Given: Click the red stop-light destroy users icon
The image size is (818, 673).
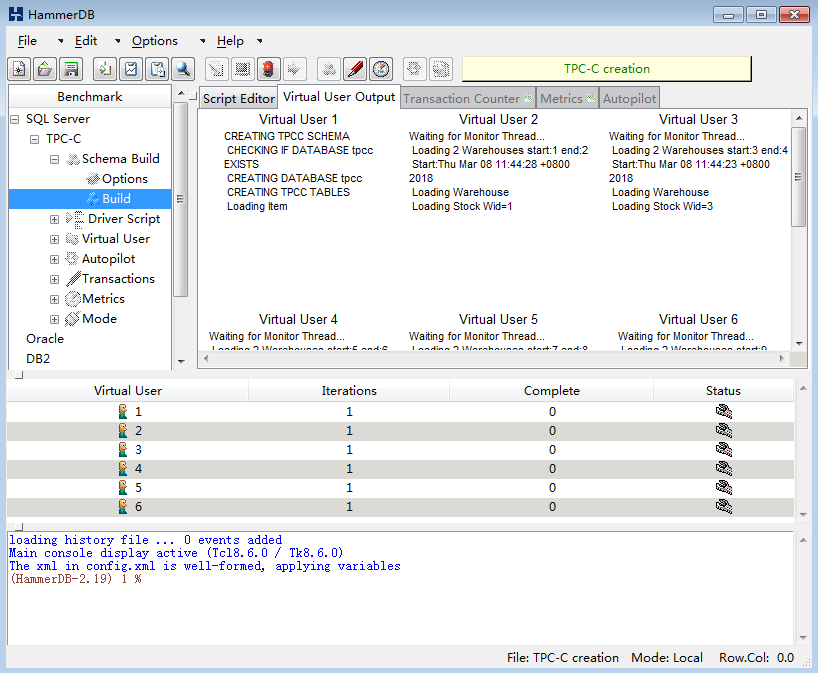Looking at the screenshot, I should (269, 69).
